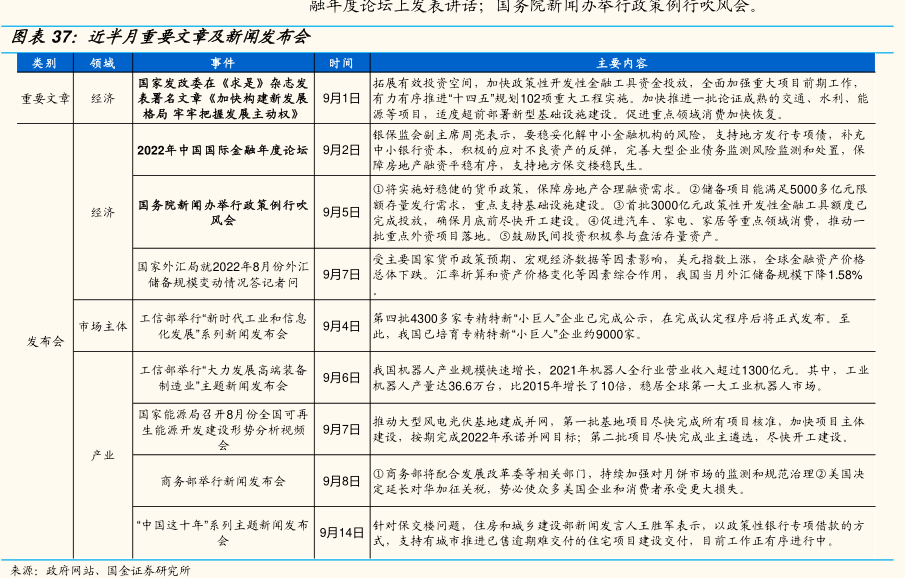This screenshot has height=578, width=905.
Task: Click the "9月14日" date cell
Action: click(x=341, y=532)
